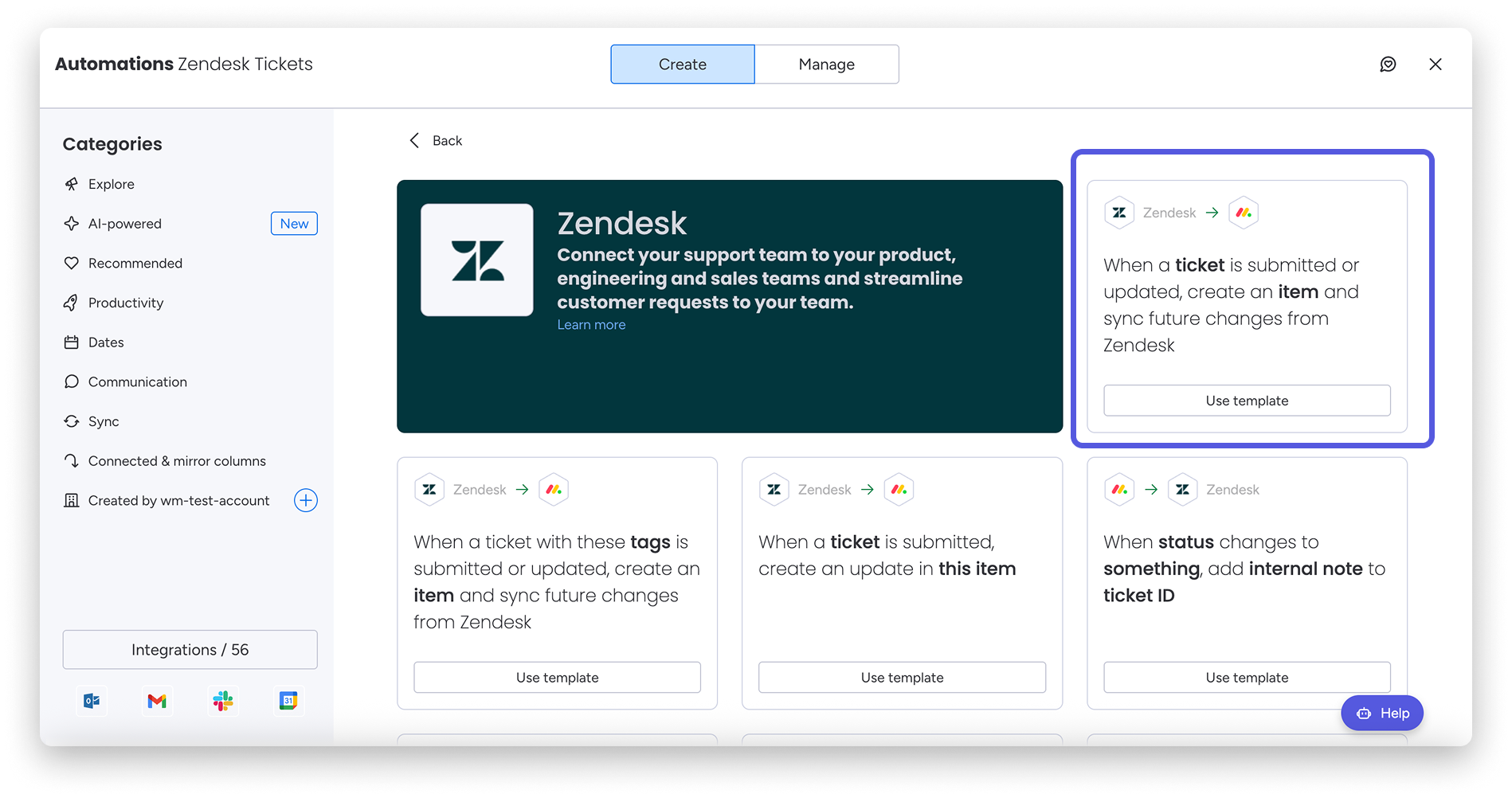
Task: Click the Recommended heart icon
Action: tap(72, 263)
